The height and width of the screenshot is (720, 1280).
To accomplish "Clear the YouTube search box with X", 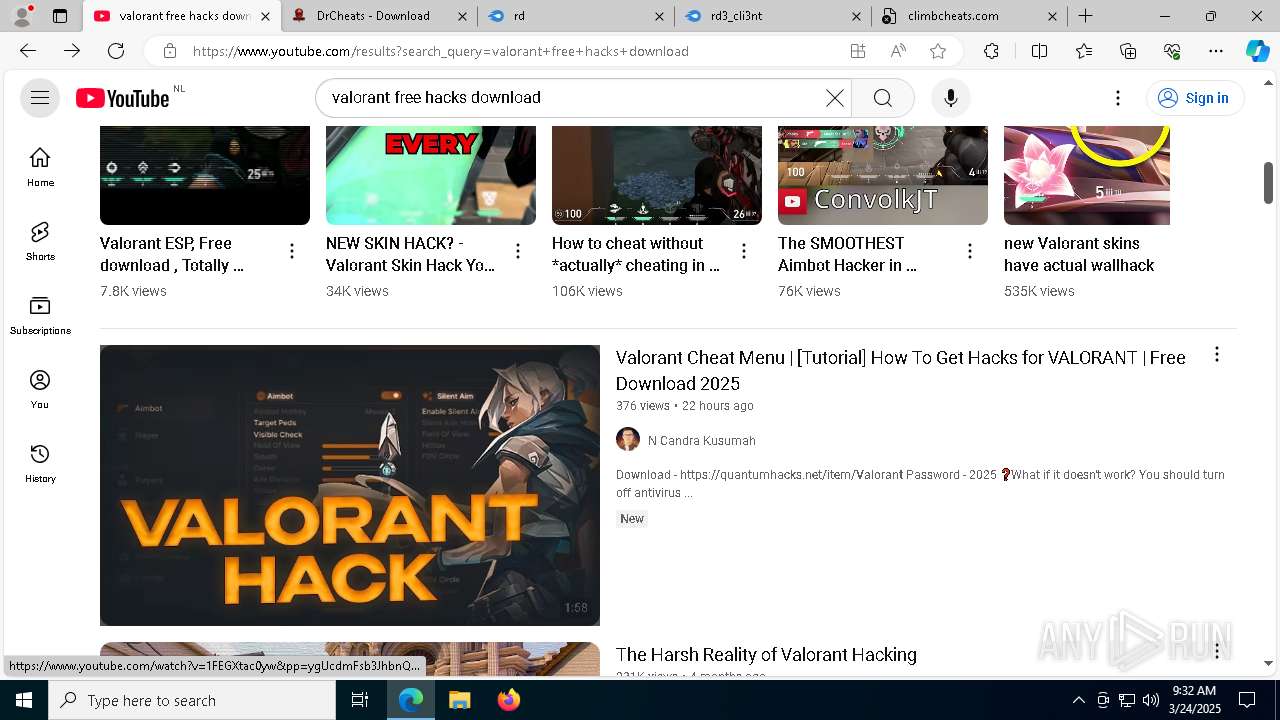I will coord(834,97).
